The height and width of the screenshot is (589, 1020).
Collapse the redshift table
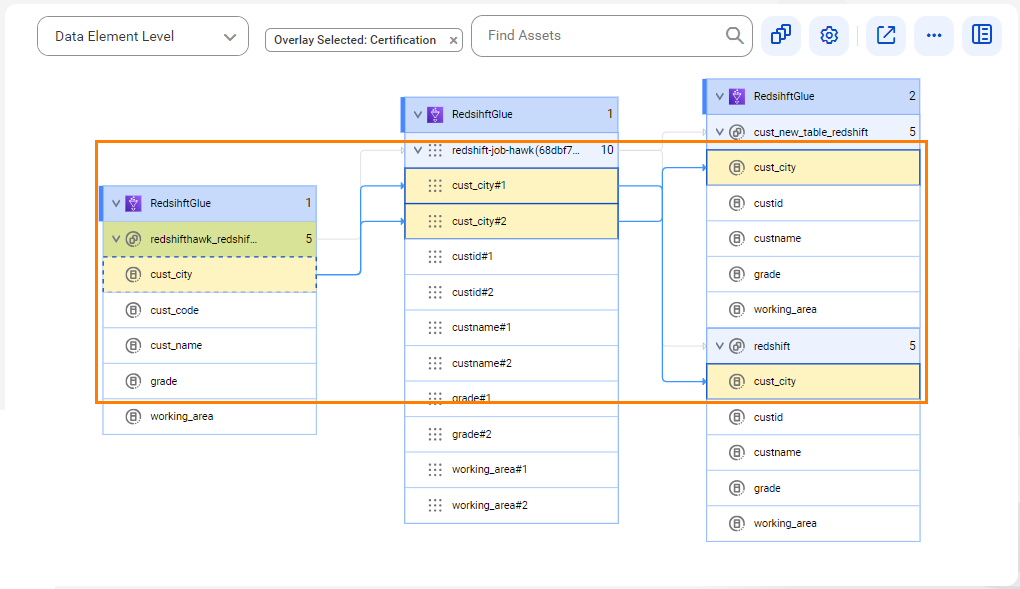click(x=719, y=346)
